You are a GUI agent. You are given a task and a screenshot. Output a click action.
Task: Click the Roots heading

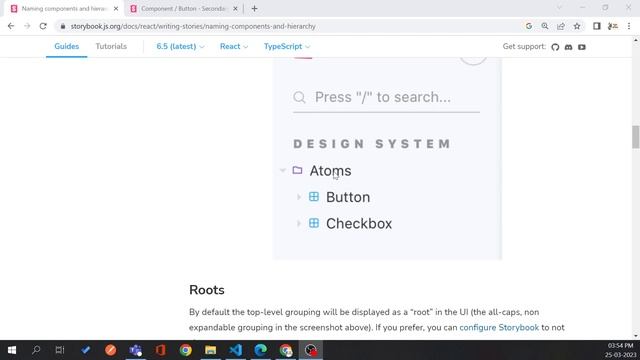click(207, 290)
